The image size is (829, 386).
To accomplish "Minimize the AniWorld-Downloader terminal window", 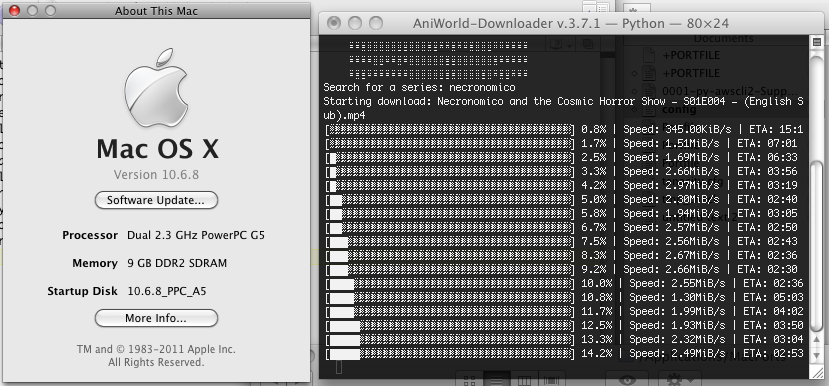I will coord(355,23).
